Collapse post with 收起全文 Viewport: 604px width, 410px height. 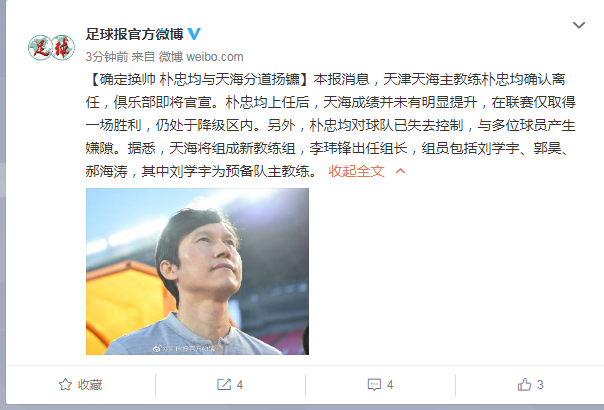coord(356,171)
